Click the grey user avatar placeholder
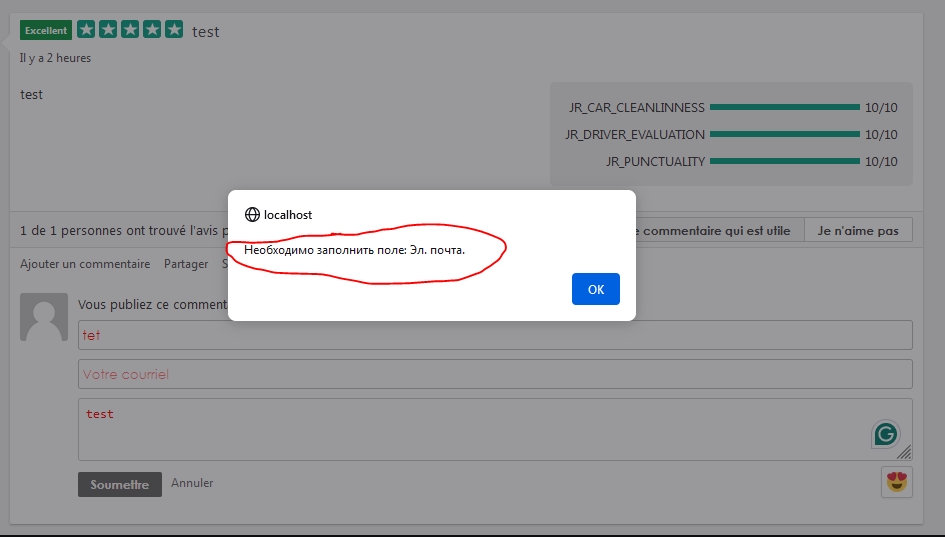 click(44, 317)
